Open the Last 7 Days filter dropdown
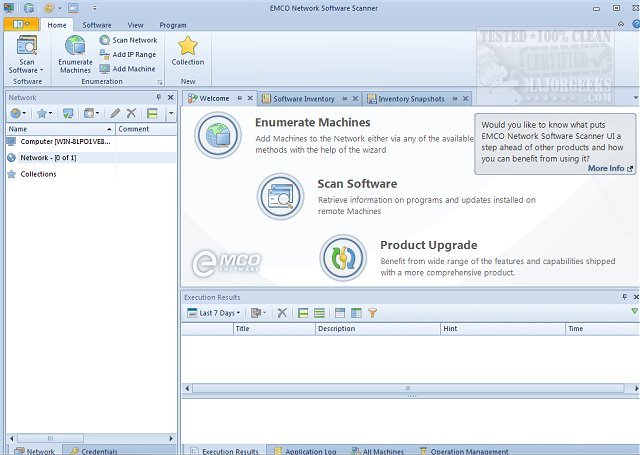The width and height of the screenshot is (640, 455). tap(214, 313)
